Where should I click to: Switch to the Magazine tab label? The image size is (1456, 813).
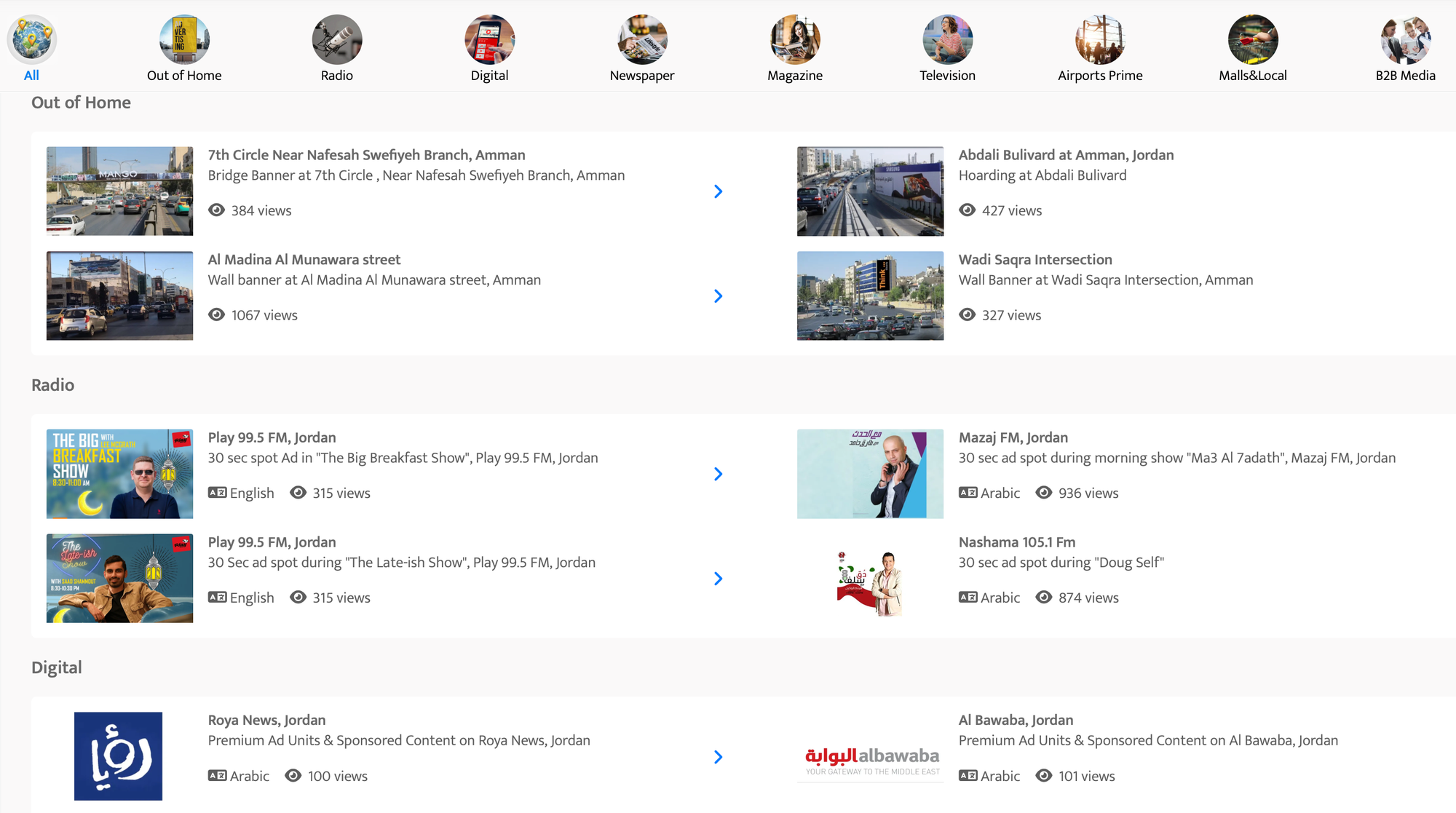(x=795, y=76)
